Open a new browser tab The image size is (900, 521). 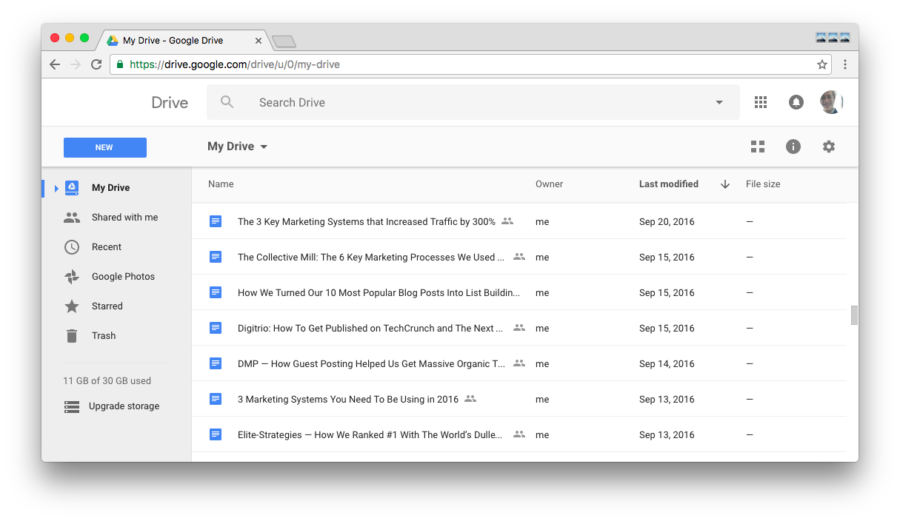pyautogui.click(x=284, y=41)
